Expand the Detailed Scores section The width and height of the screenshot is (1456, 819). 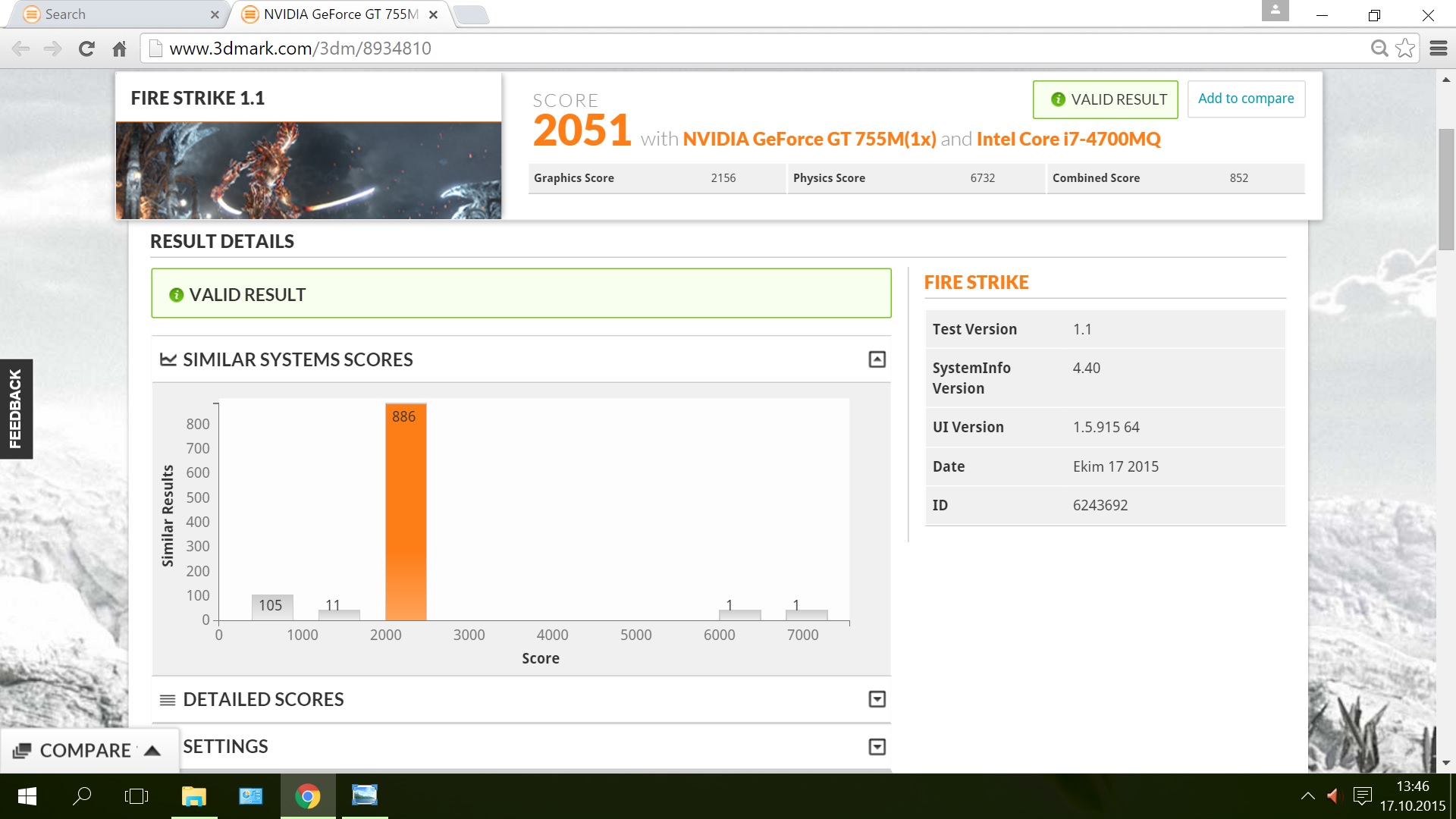click(877, 699)
